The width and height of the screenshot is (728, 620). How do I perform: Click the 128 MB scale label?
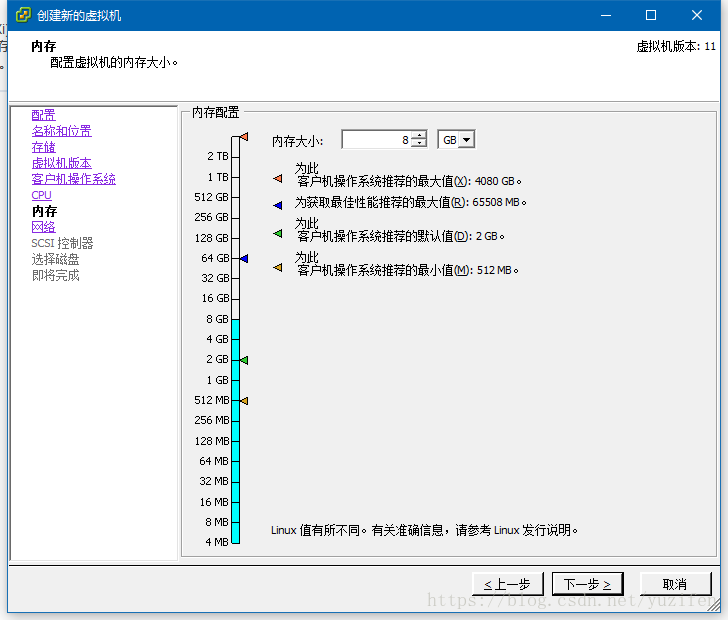pos(212,441)
